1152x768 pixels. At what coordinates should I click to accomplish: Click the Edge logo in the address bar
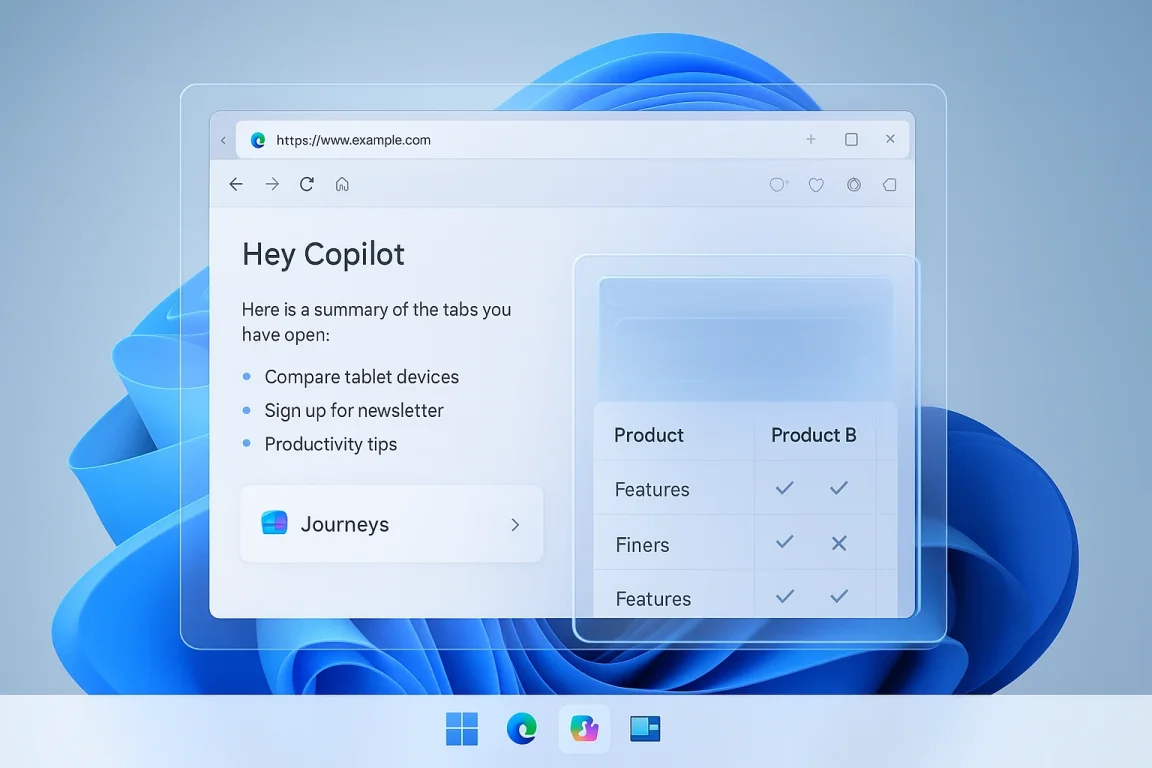coord(258,140)
